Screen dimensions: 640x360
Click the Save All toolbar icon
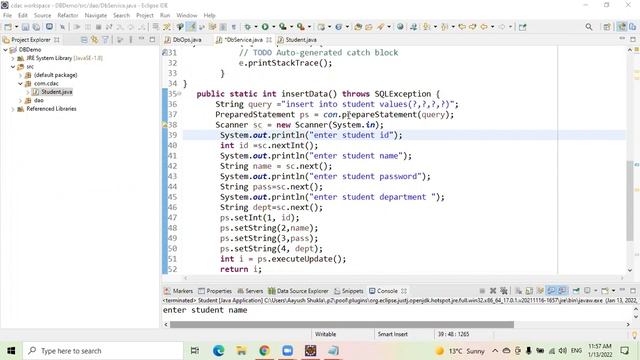coord(36,27)
